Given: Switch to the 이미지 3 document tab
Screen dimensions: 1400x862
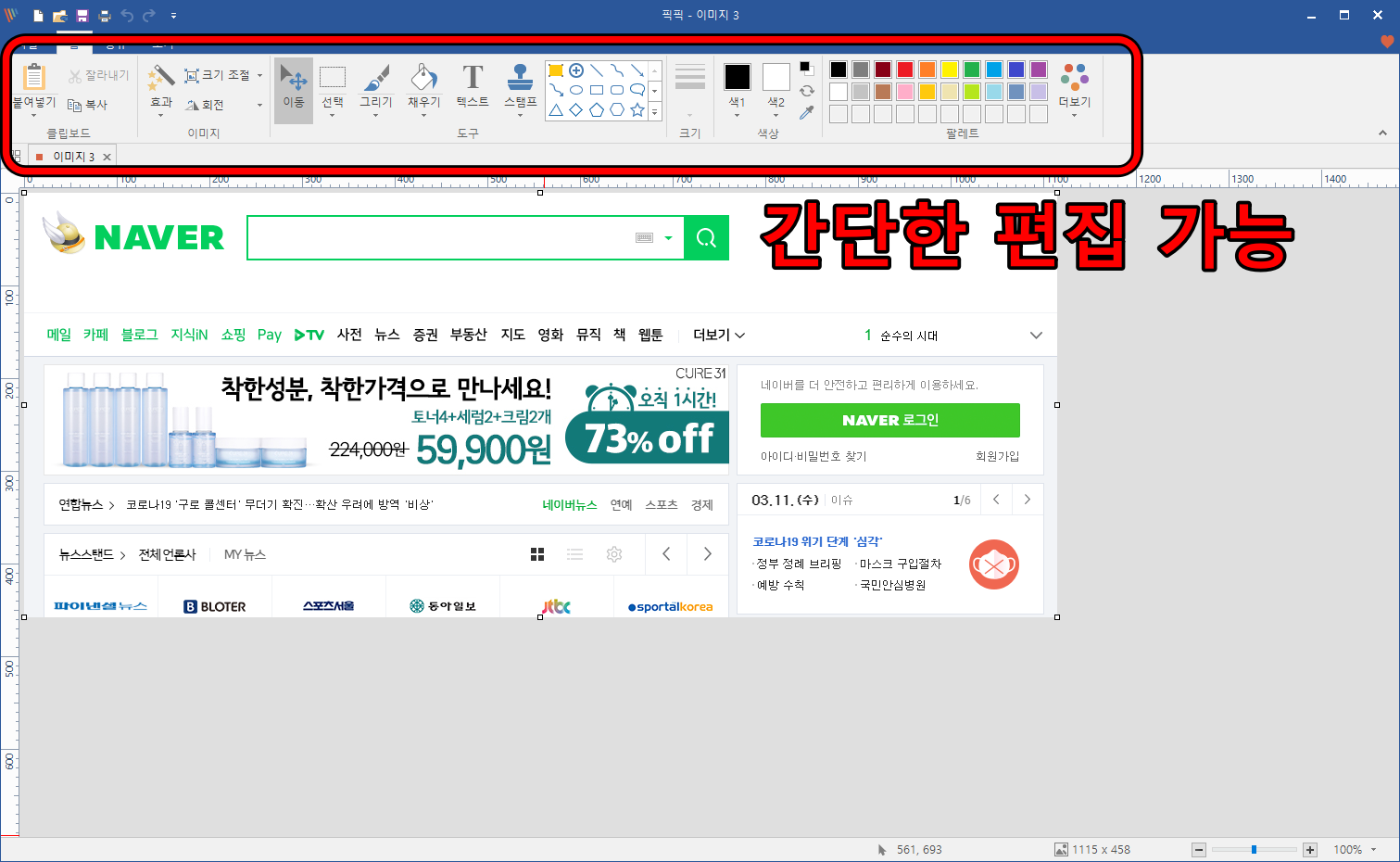Looking at the screenshot, I should (x=73, y=157).
